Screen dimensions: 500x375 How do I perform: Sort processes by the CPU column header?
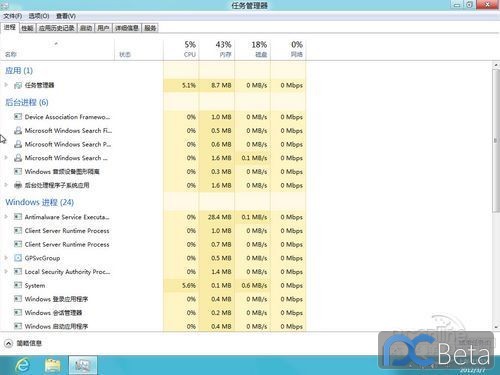pos(181,49)
